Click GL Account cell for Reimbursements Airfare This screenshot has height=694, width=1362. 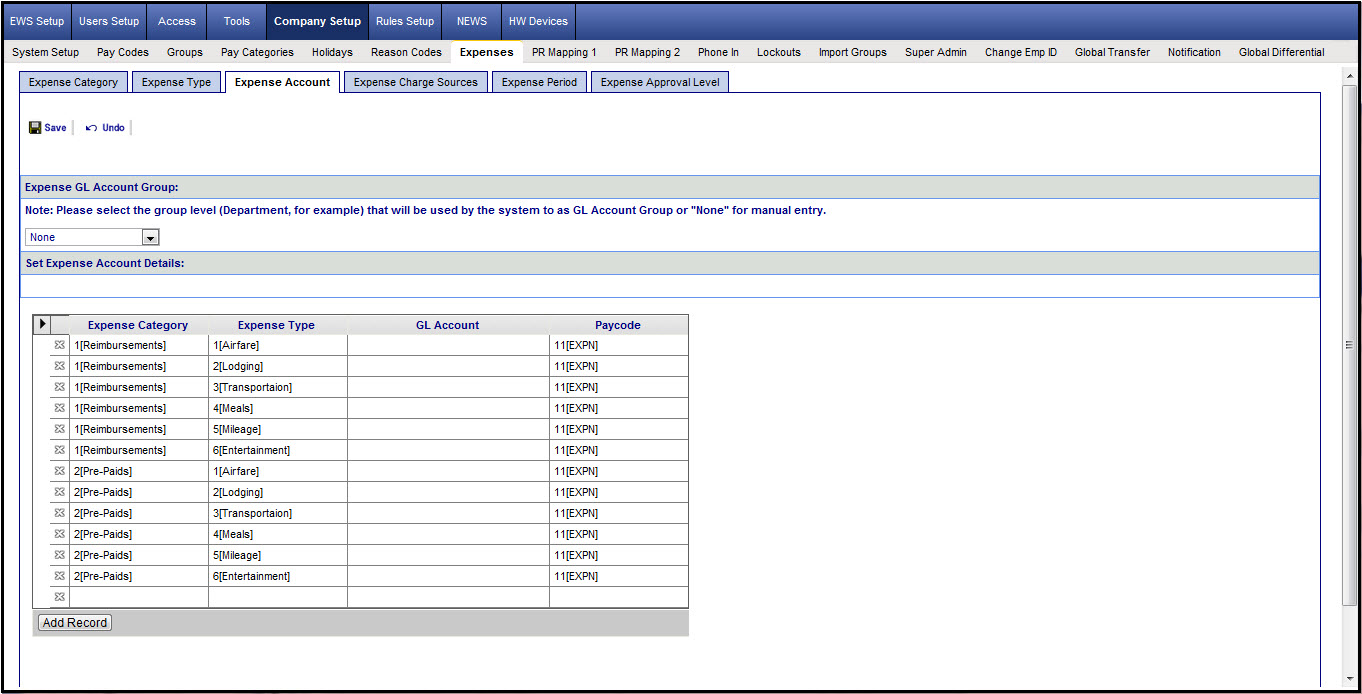pos(448,345)
